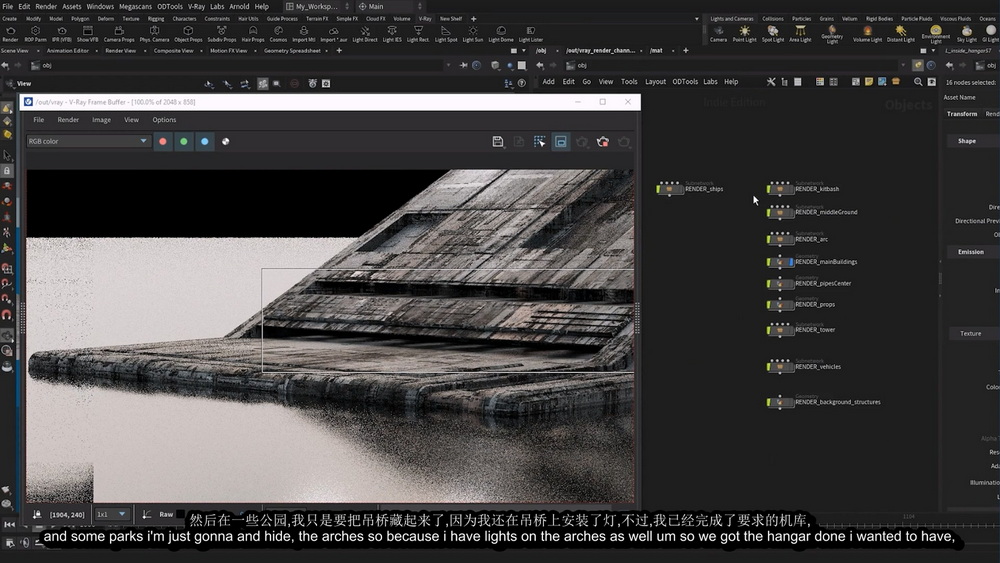Switch to the Geometry Spreadsheet tab
The height and width of the screenshot is (563, 1000).
(292, 50)
